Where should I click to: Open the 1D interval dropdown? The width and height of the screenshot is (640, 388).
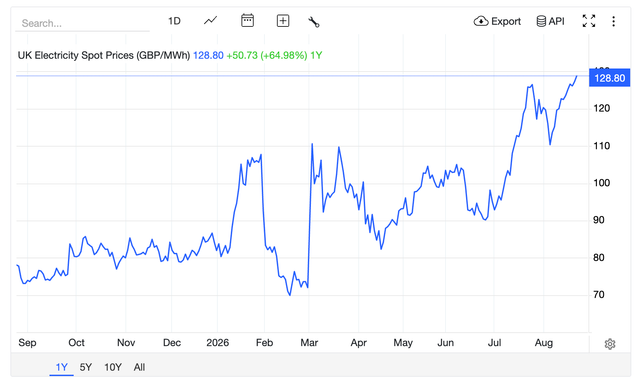[x=174, y=21]
